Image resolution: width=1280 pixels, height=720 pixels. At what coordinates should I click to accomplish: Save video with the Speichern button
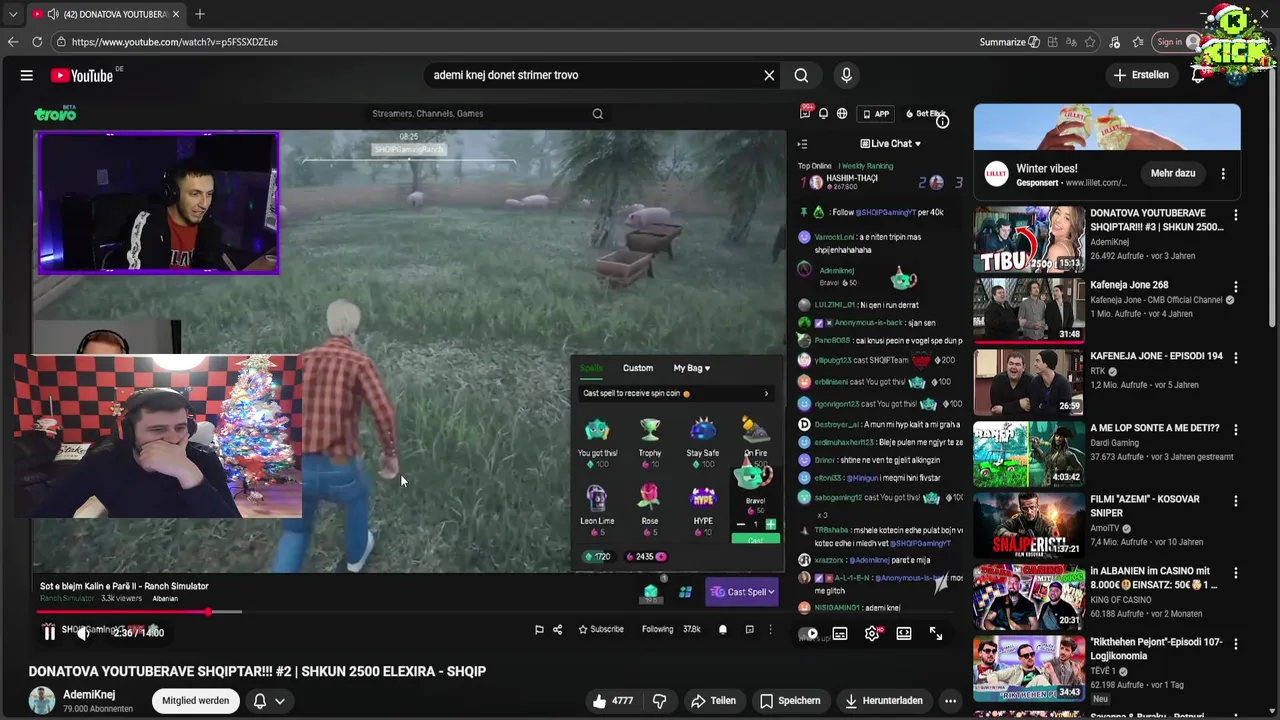click(790, 701)
